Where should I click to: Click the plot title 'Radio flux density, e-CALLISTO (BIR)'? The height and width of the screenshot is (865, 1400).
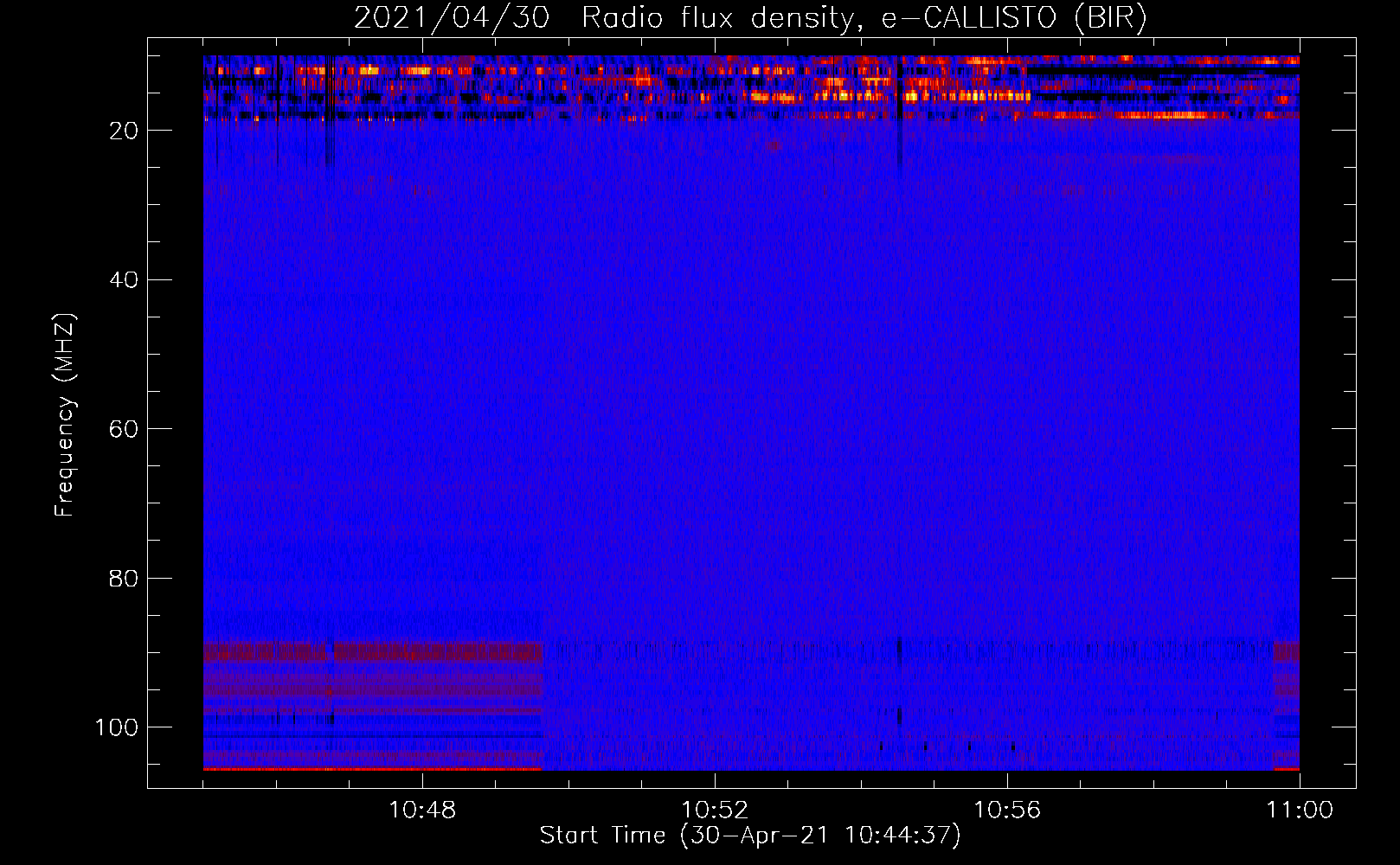pyautogui.click(x=864, y=18)
